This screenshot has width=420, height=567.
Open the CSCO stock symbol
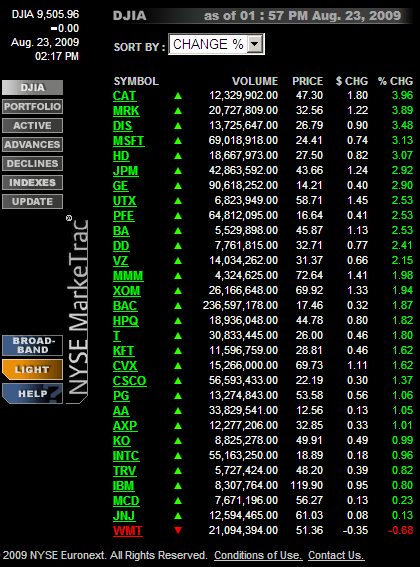(x=130, y=381)
